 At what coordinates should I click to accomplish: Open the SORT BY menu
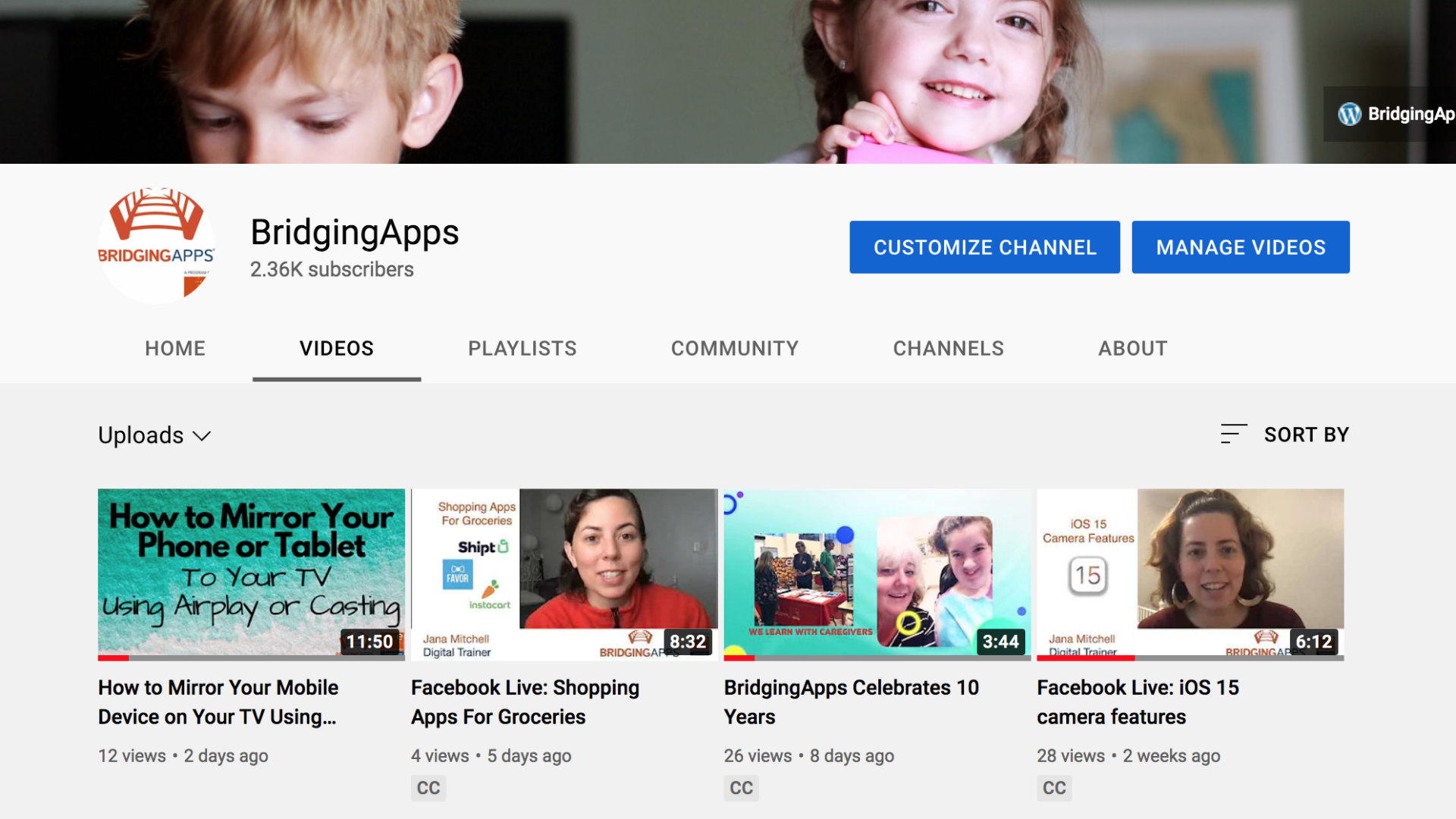(1285, 435)
